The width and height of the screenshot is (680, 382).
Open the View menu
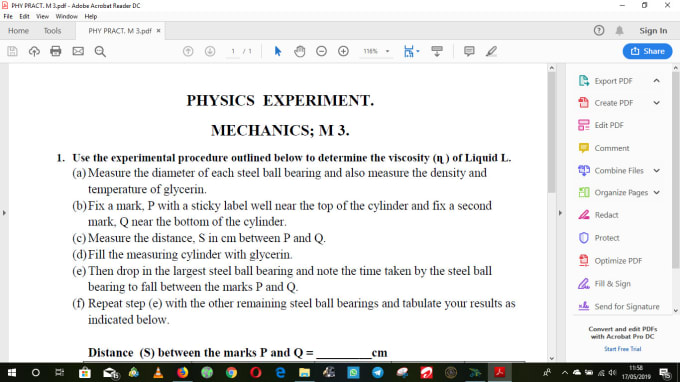pos(42,16)
